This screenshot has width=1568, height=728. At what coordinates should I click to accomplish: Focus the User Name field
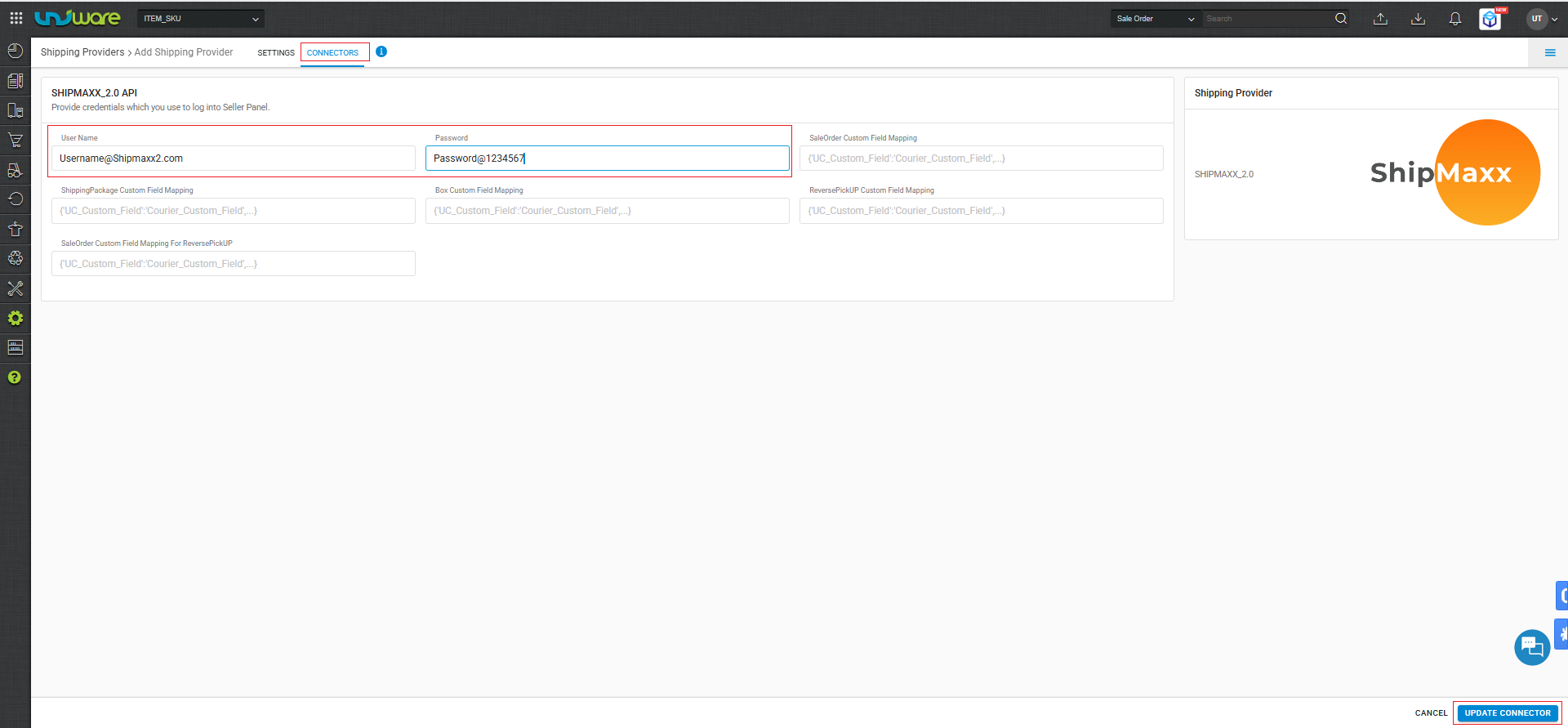click(234, 159)
